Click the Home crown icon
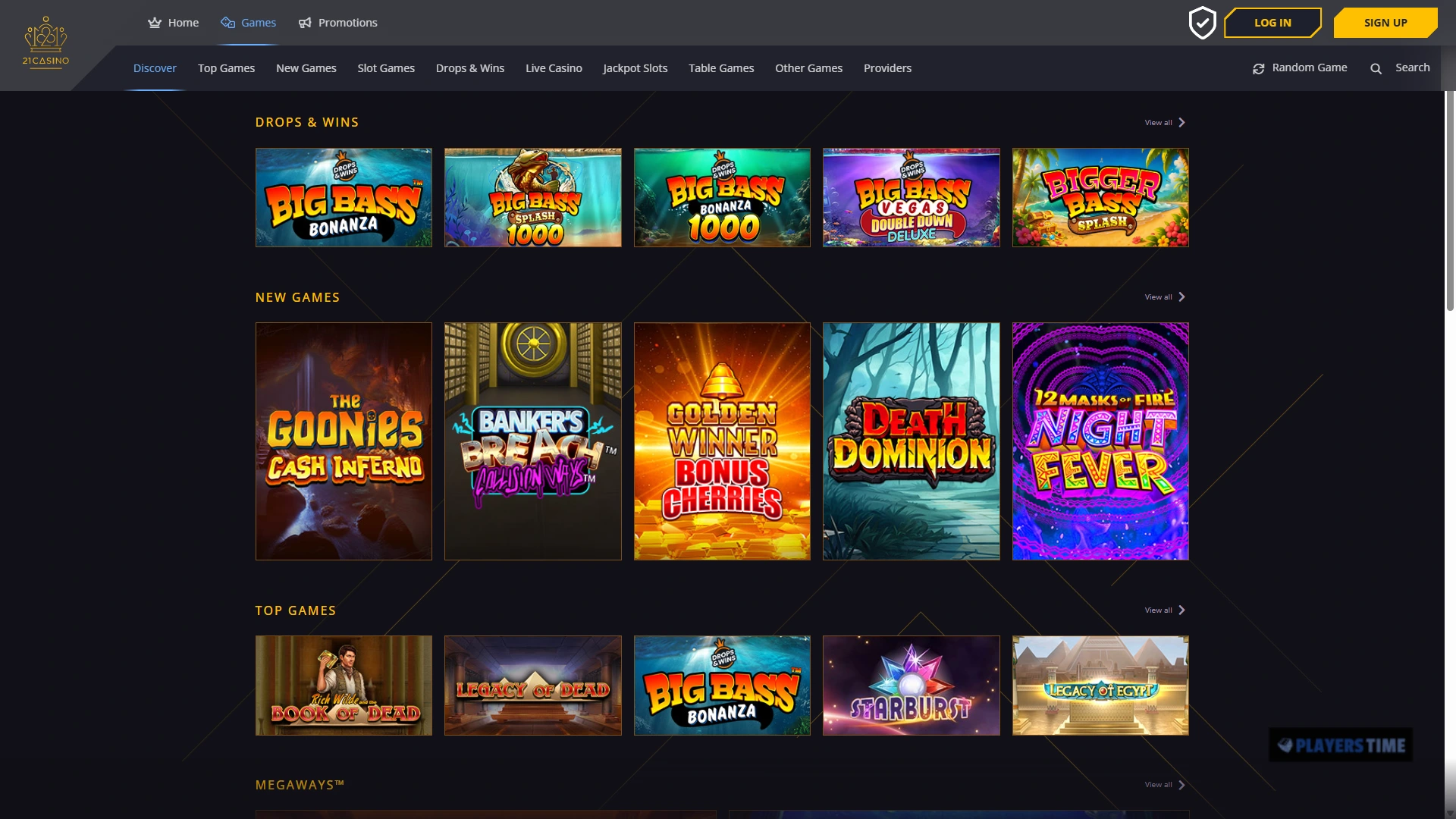Image resolution: width=1456 pixels, height=819 pixels. [155, 23]
